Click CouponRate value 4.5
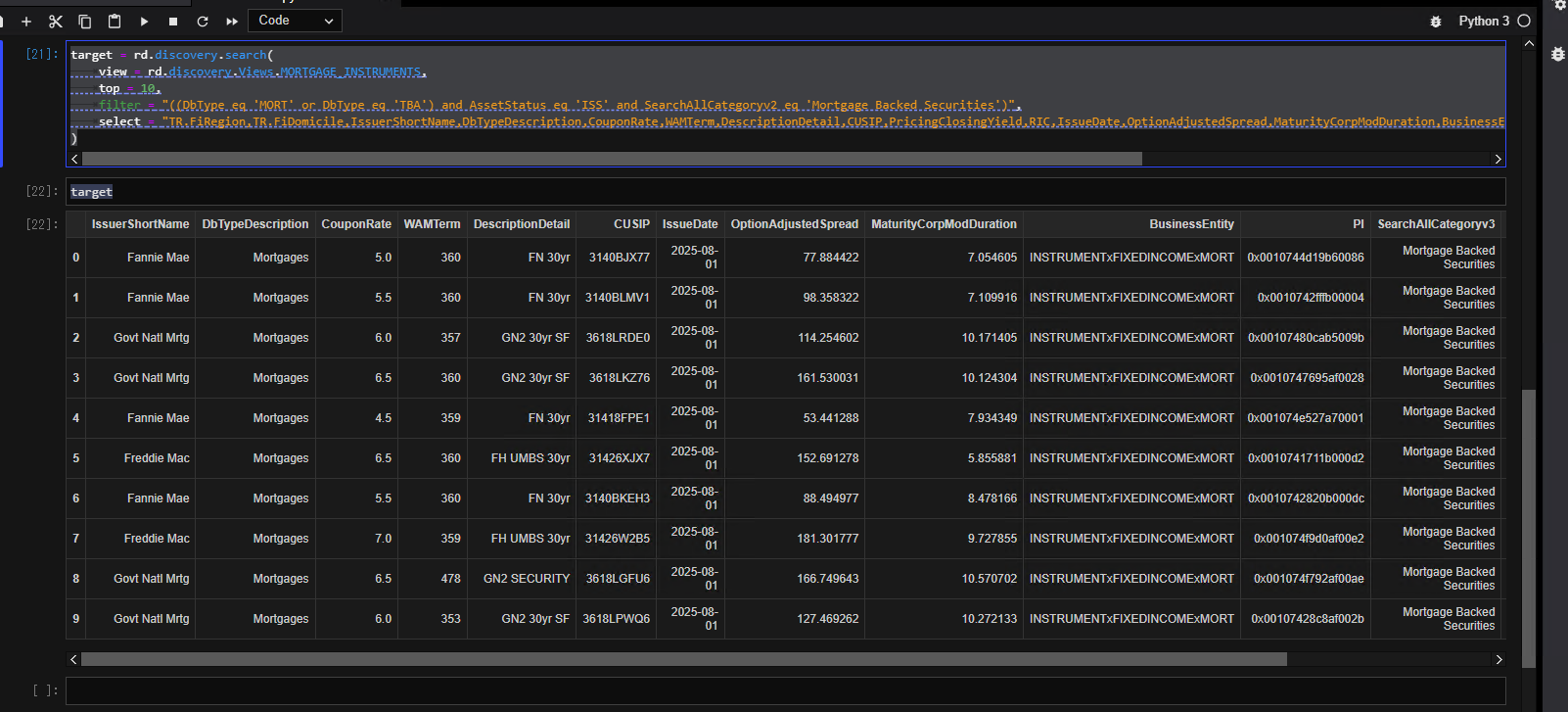1568x712 pixels. [383, 418]
